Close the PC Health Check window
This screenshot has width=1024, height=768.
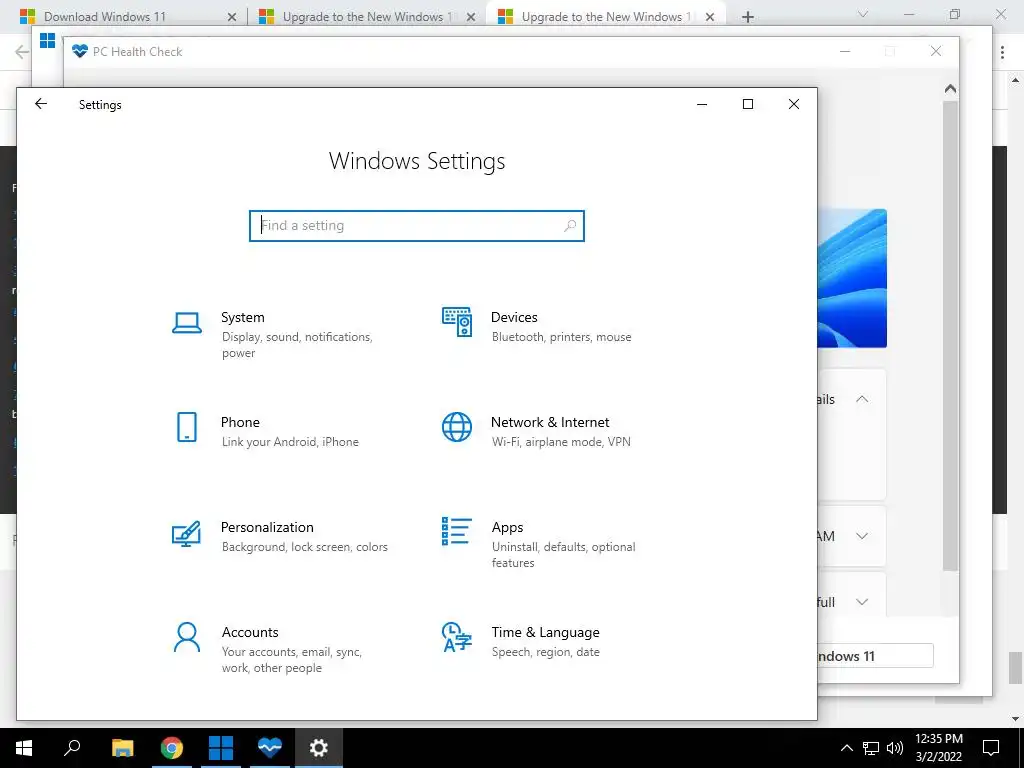[936, 51]
